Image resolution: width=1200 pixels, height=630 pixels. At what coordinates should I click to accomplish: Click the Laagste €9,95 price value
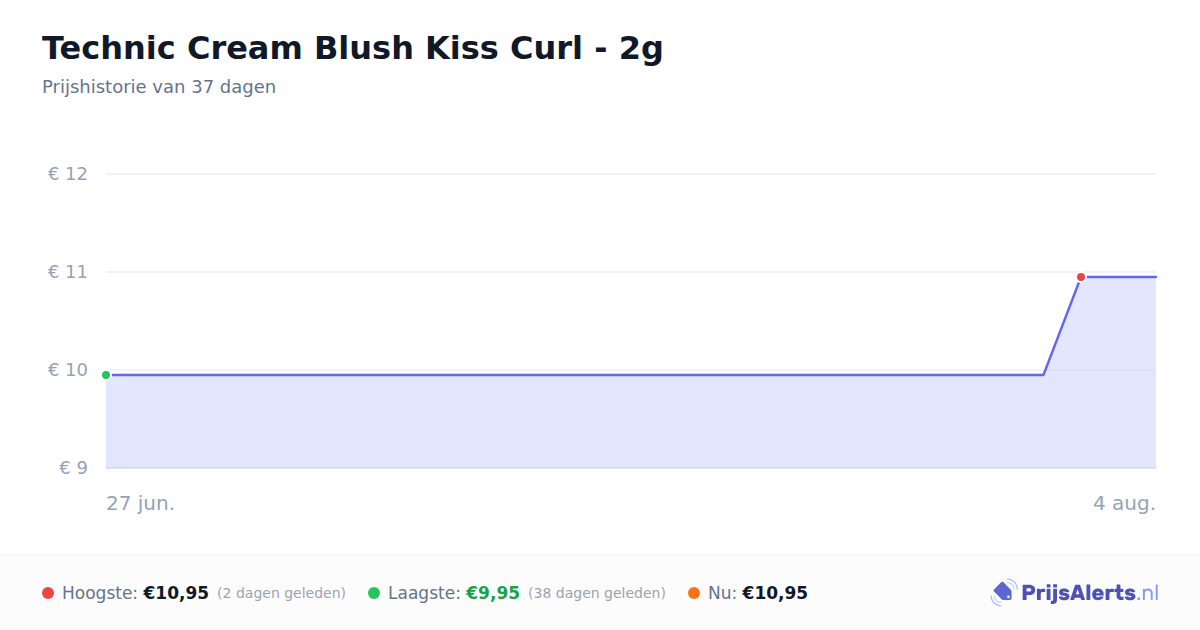(493, 593)
